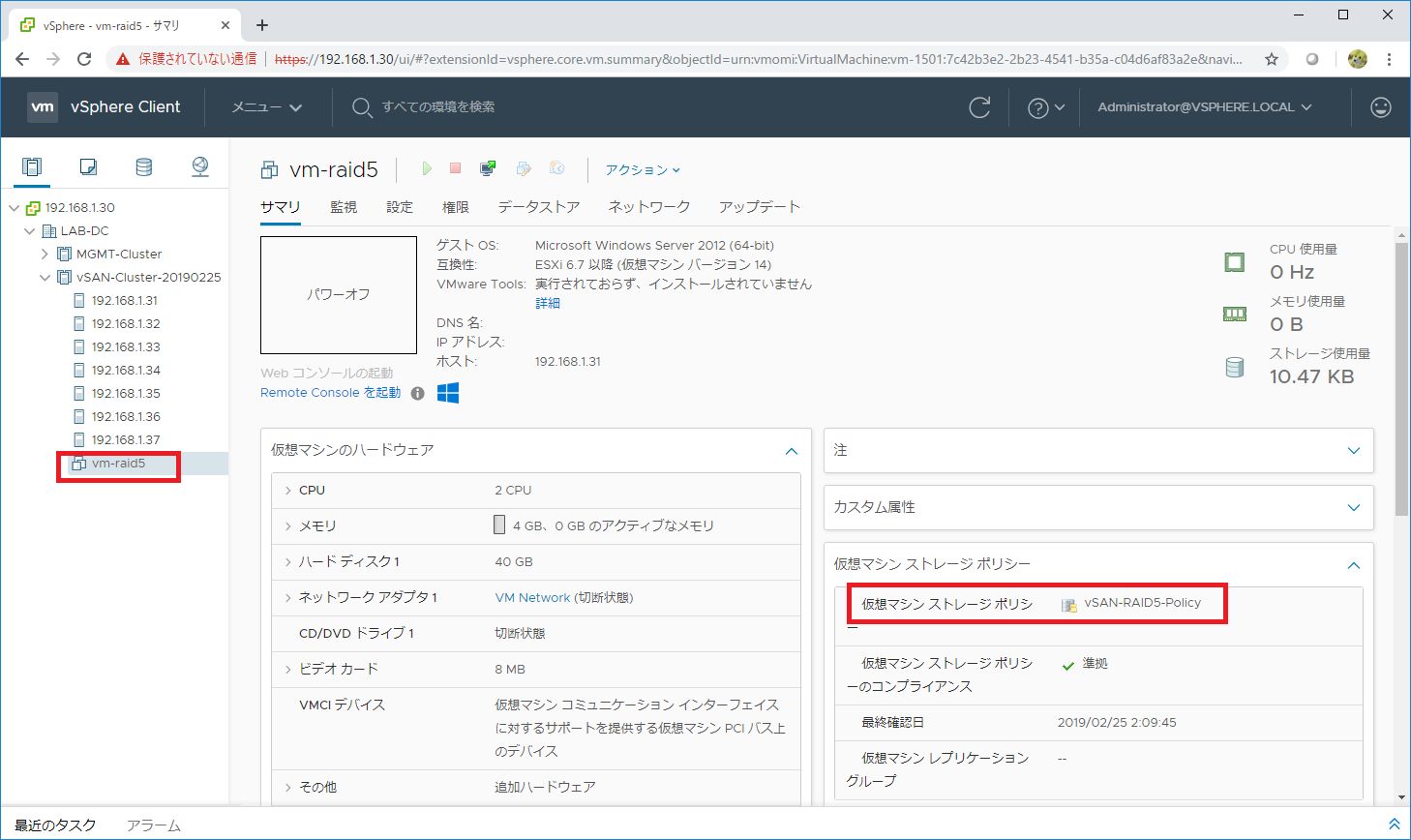Image resolution: width=1411 pixels, height=840 pixels.
Task: Switch to the 監視 tab
Action: pyautogui.click(x=344, y=207)
